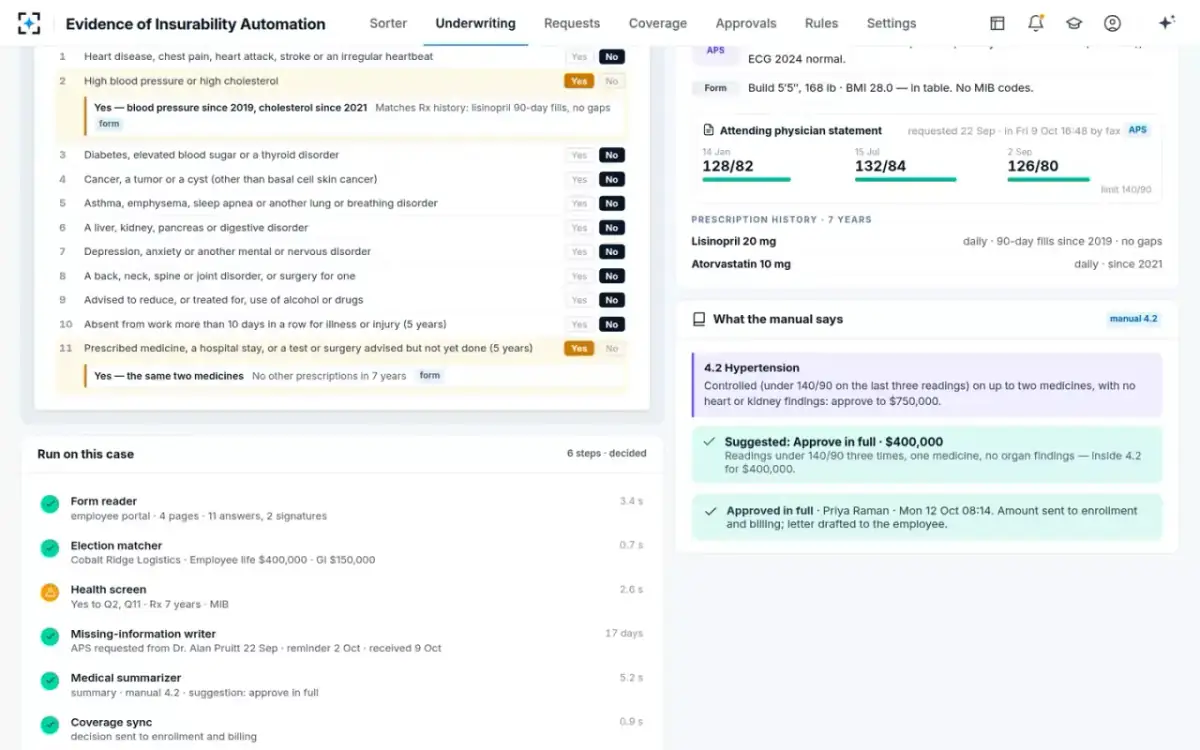This screenshot has height=750, width=1200.
Task: Open the Medical summarizer step
Action: pyautogui.click(x=341, y=685)
